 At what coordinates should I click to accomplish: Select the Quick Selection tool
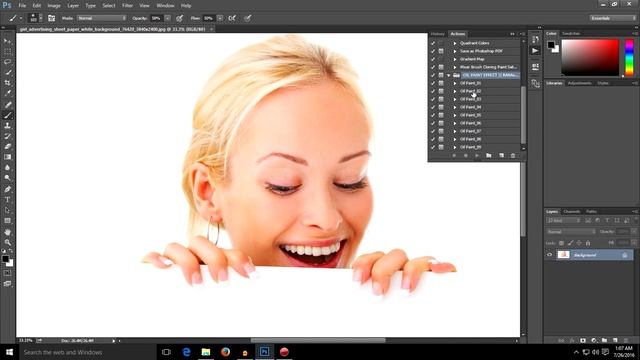[7, 73]
